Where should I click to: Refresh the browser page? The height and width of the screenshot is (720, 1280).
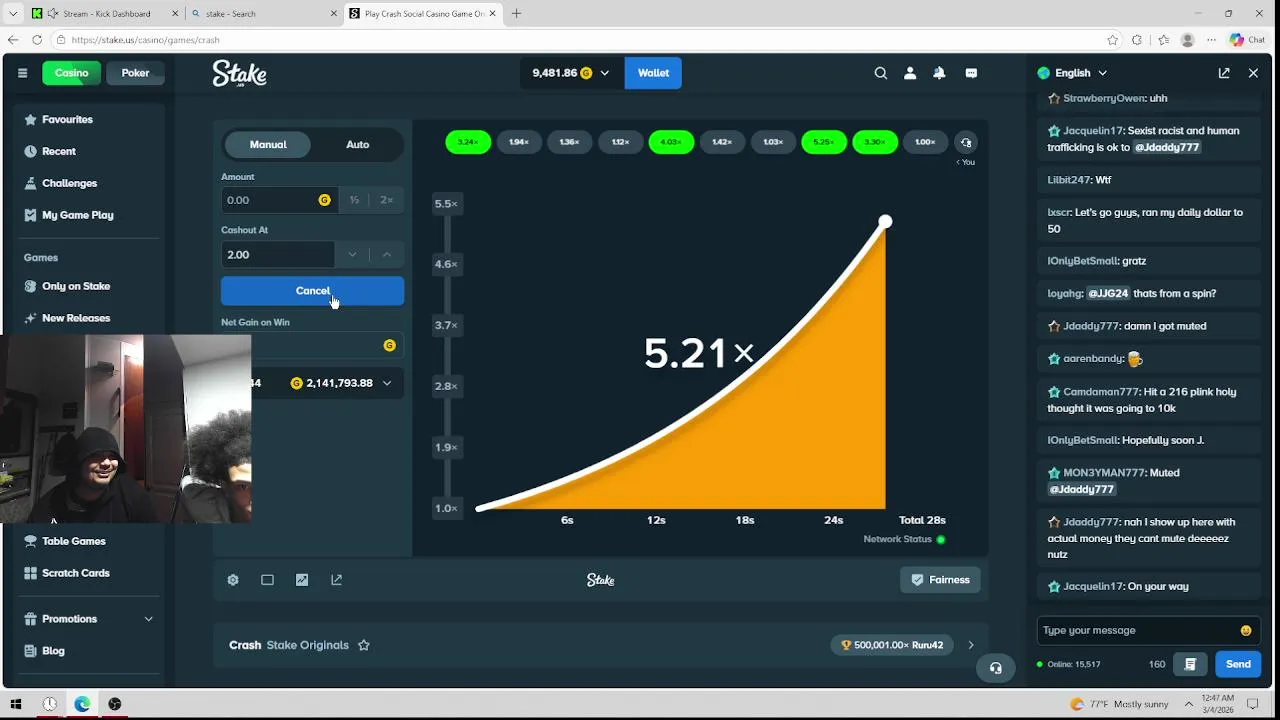click(x=37, y=40)
